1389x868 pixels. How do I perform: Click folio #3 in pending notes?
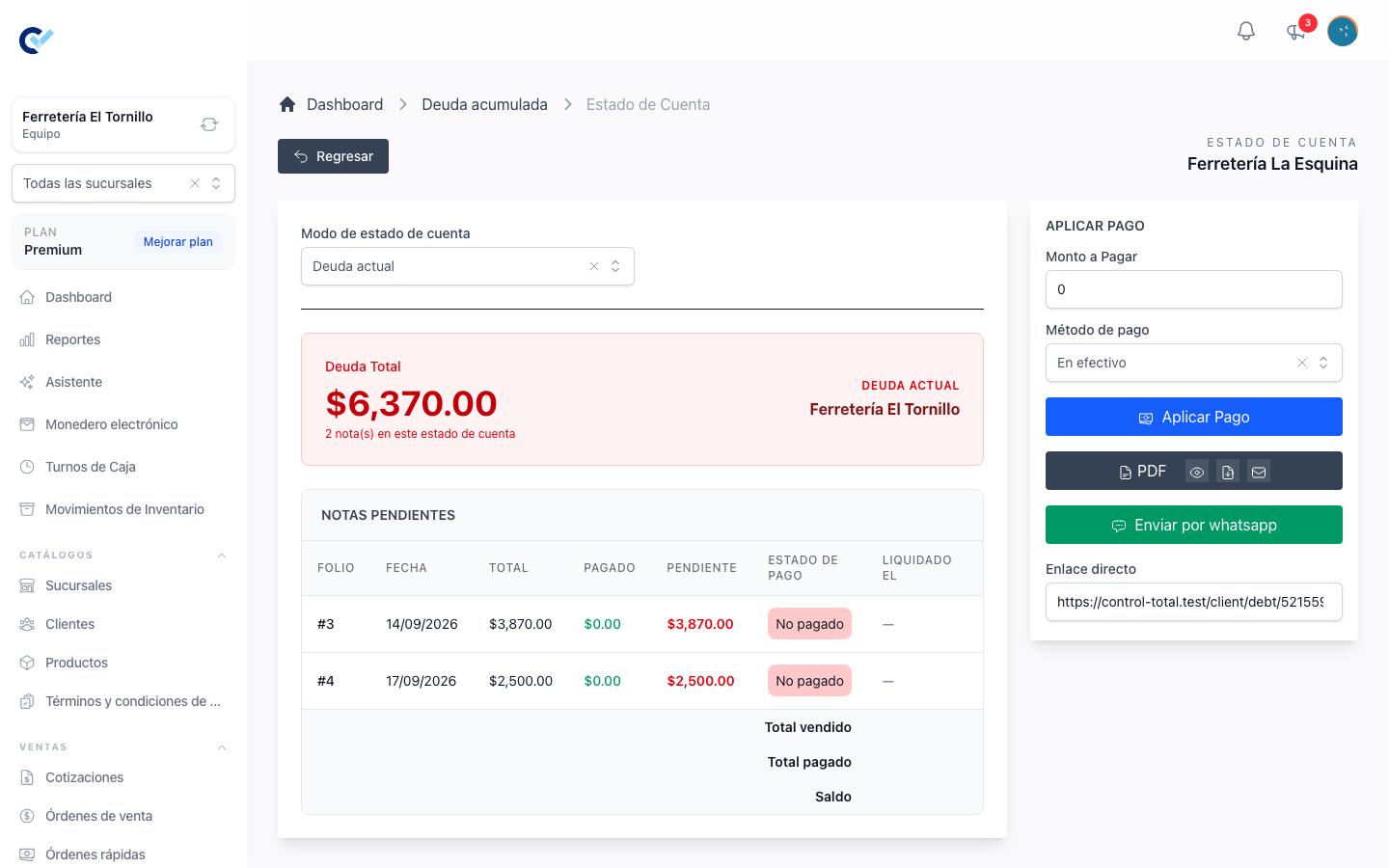(x=326, y=624)
